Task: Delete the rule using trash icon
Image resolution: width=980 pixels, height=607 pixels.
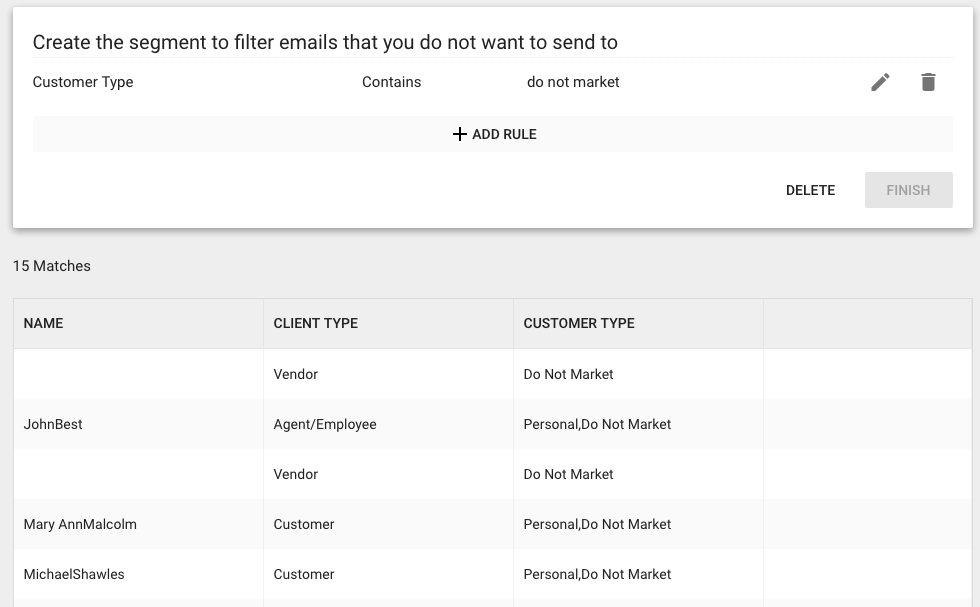Action: coord(928,82)
